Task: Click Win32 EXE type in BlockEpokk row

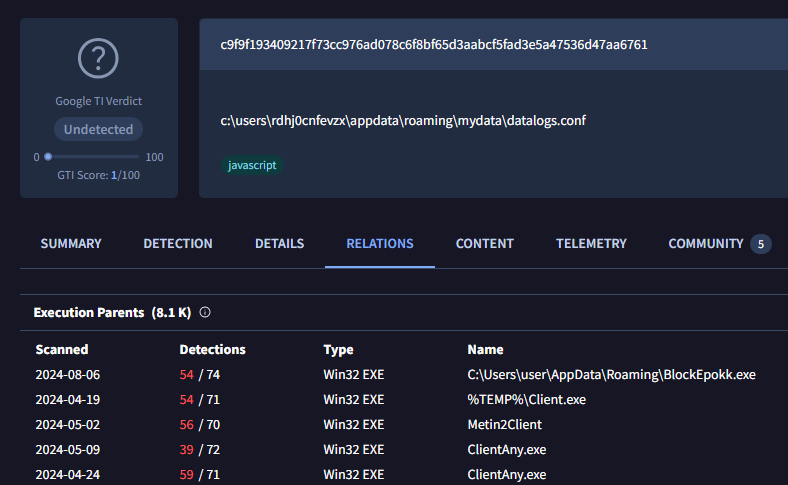Action: [x=354, y=375]
